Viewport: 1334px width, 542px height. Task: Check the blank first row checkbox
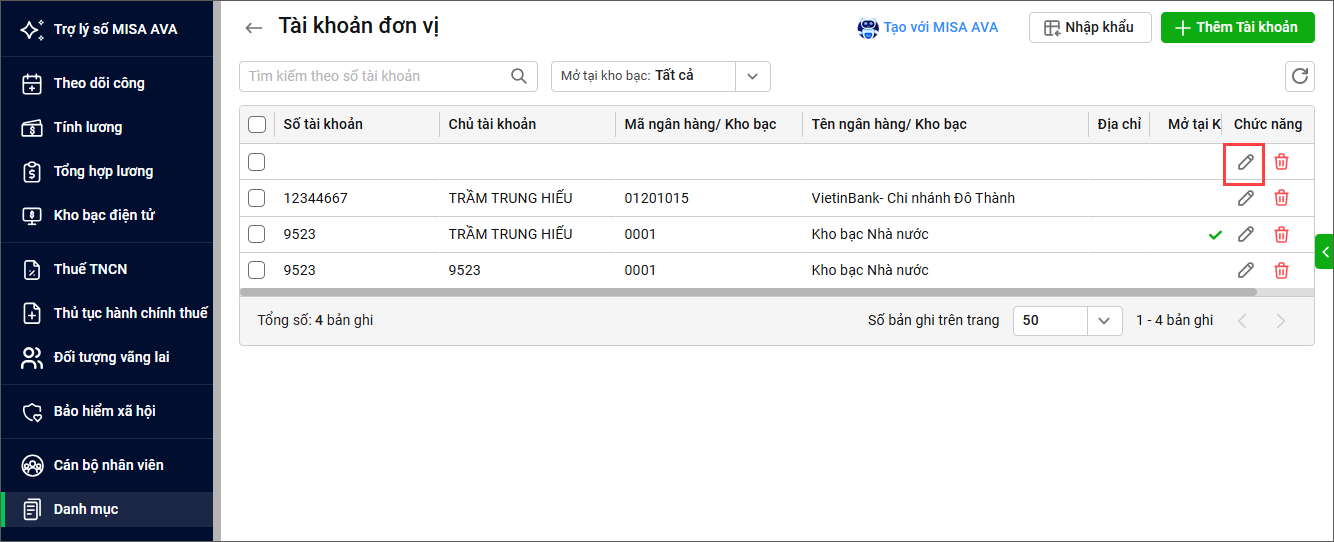tap(257, 162)
